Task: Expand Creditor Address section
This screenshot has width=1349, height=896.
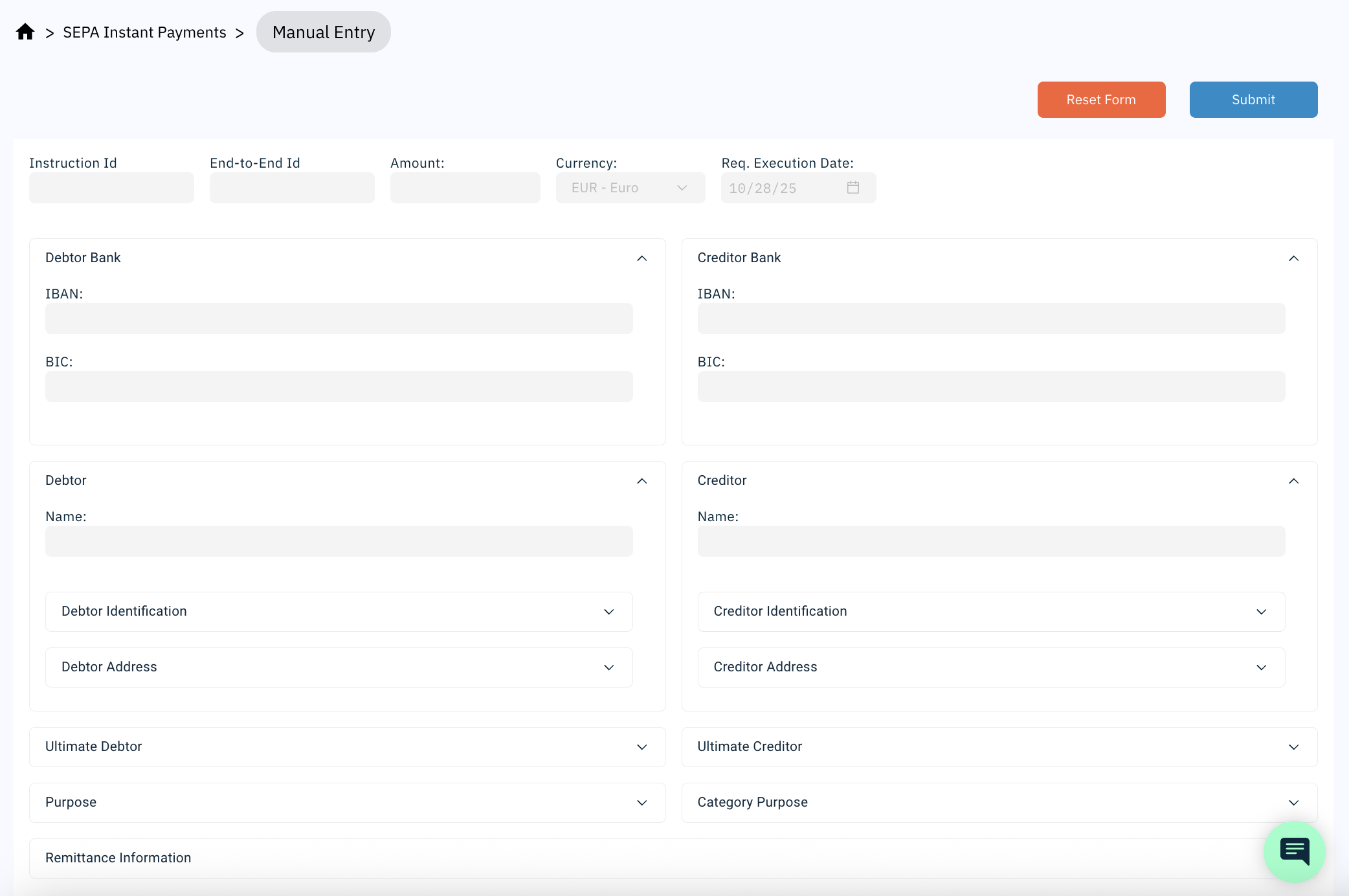Action: (x=990, y=667)
